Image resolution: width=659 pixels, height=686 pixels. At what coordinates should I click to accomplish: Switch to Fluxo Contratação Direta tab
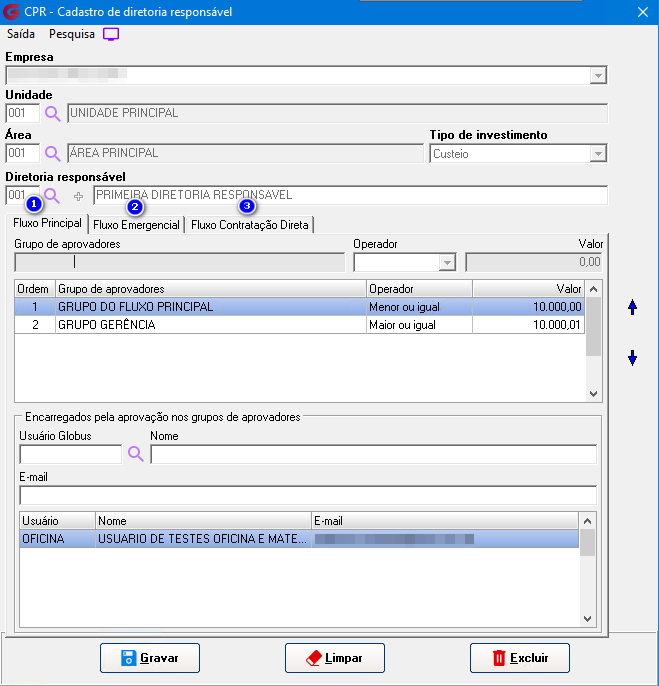[250, 225]
